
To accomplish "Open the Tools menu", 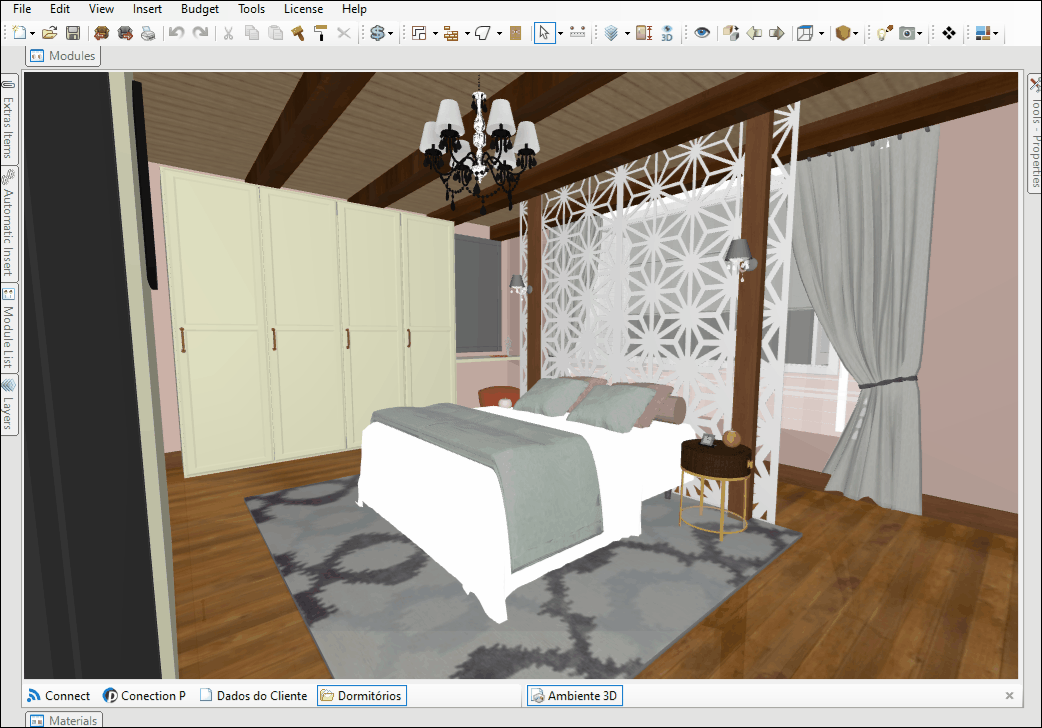I will [x=252, y=9].
